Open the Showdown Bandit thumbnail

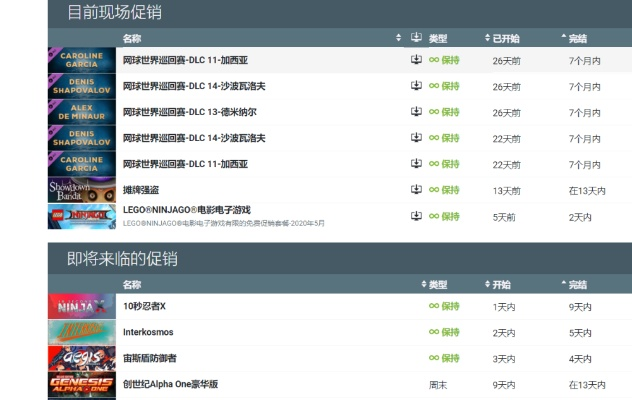(x=82, y=190)
